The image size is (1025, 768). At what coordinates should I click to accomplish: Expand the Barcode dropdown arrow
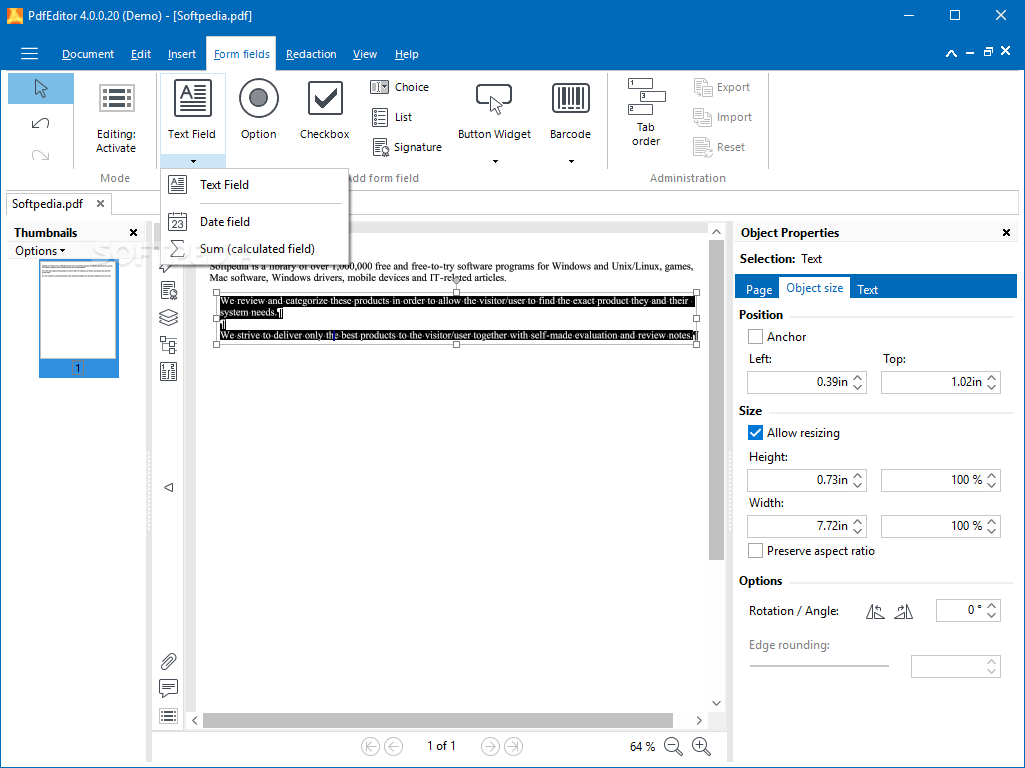(571, 161)
